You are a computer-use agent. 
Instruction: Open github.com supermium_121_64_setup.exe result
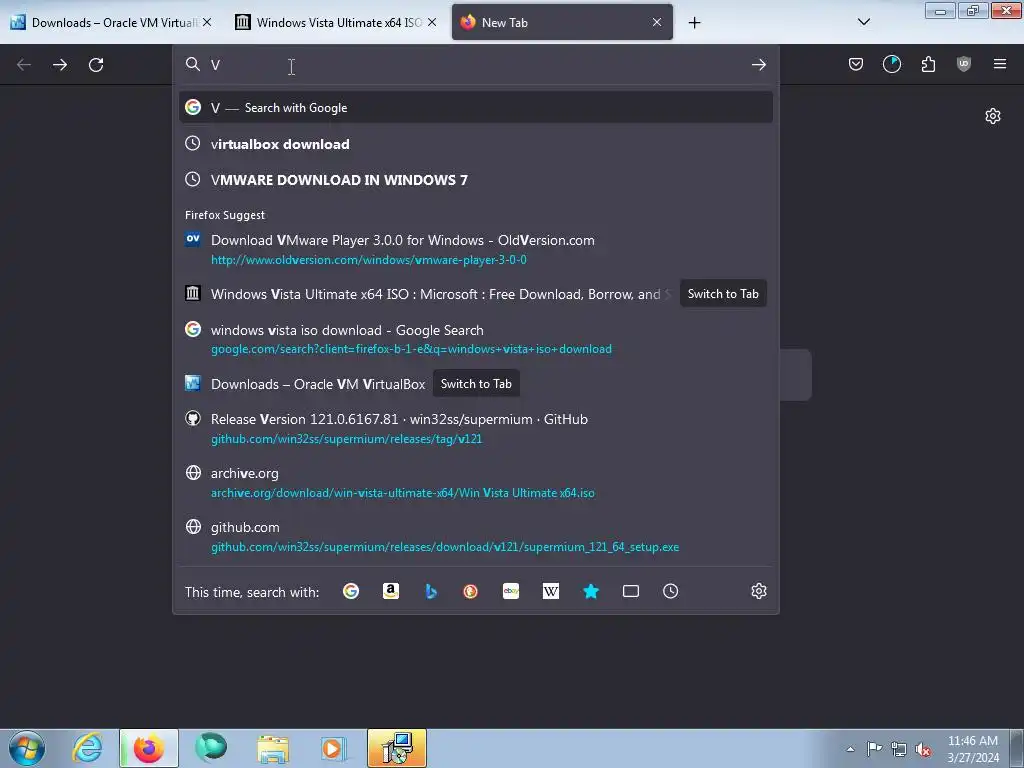point(475,537)
